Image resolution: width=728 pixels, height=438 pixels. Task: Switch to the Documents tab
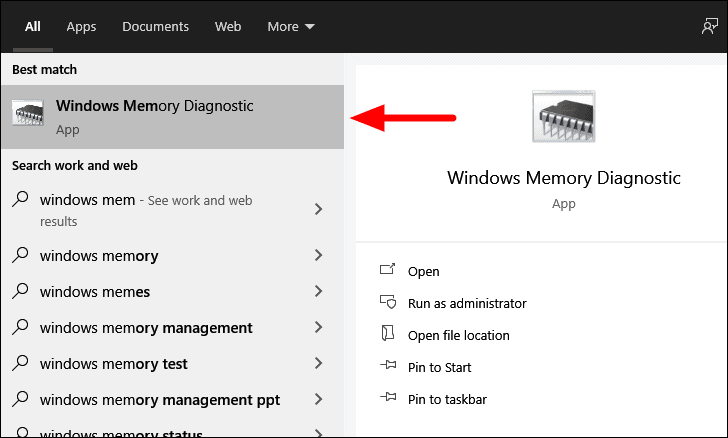pyautogui.click(x=156, y=26)
